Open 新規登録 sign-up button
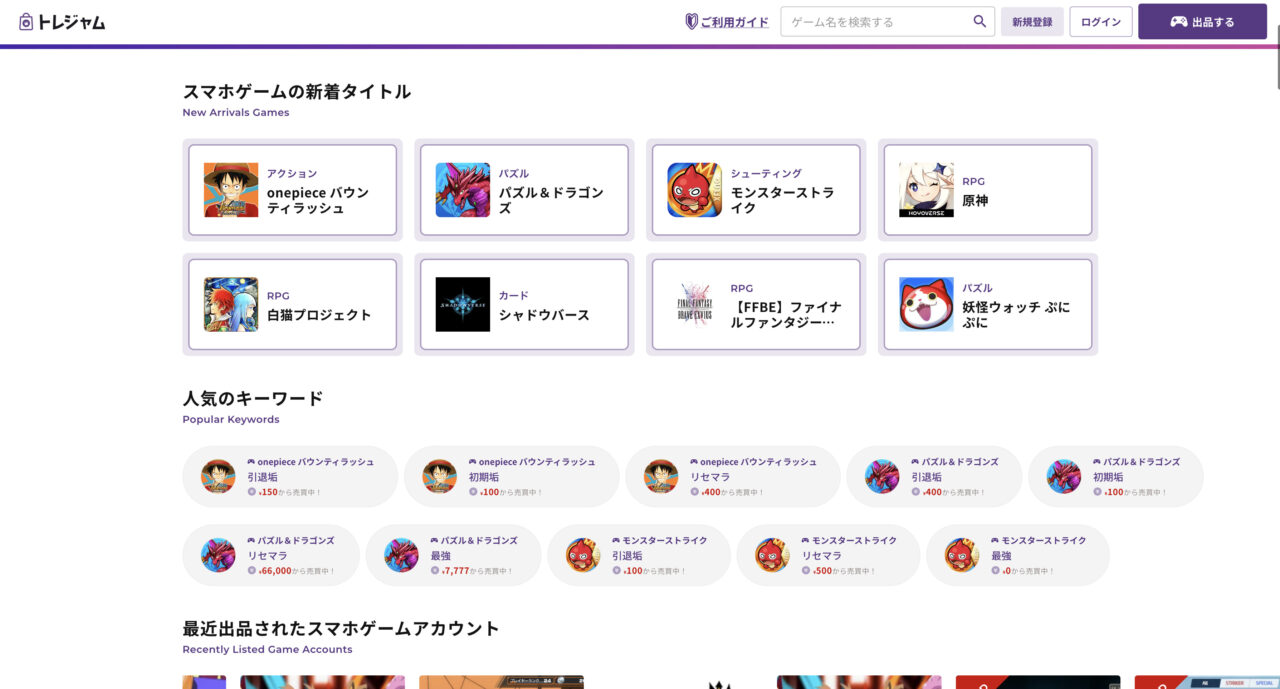 tap(1032, 21)
